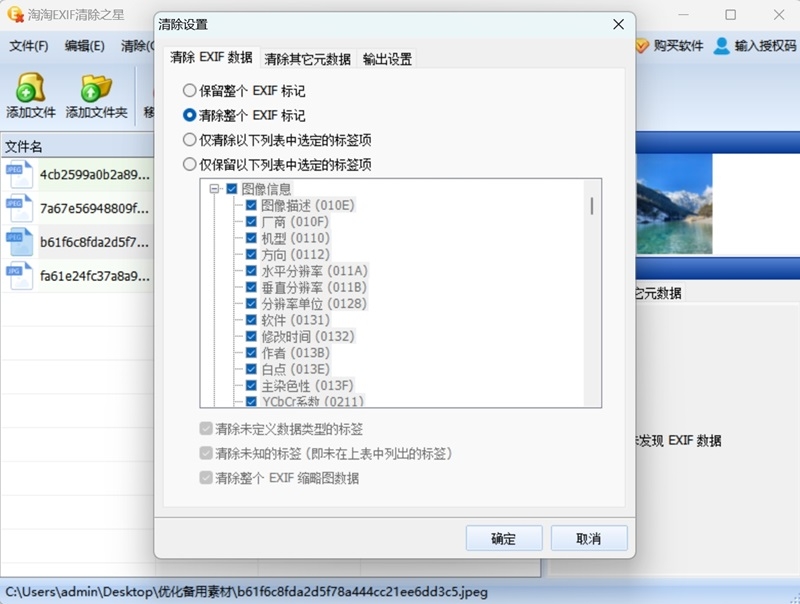Click the tag list scrollbar thumb

[592, 206]
